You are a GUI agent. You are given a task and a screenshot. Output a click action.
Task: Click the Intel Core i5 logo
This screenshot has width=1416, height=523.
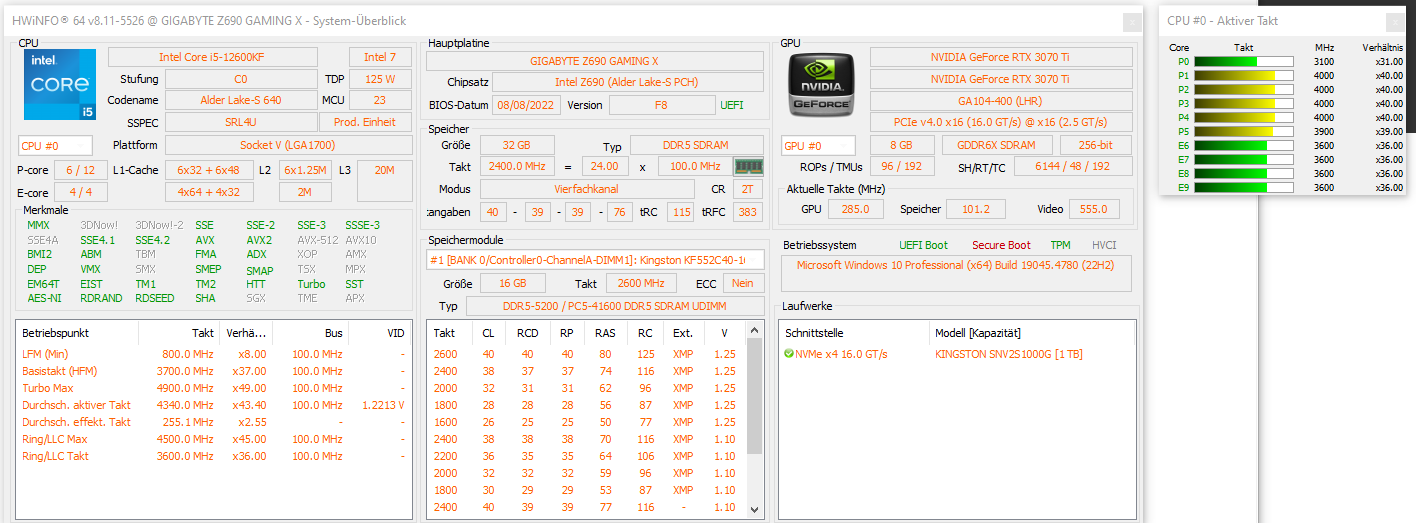click(x=59, y=85)
